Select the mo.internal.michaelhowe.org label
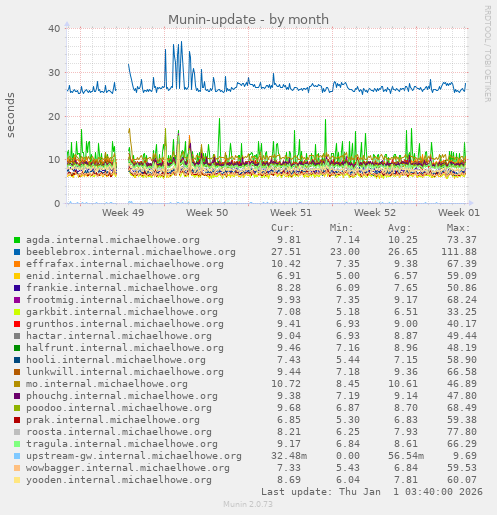497x515 pixels. pyautogui.click(x=107, y=384)
